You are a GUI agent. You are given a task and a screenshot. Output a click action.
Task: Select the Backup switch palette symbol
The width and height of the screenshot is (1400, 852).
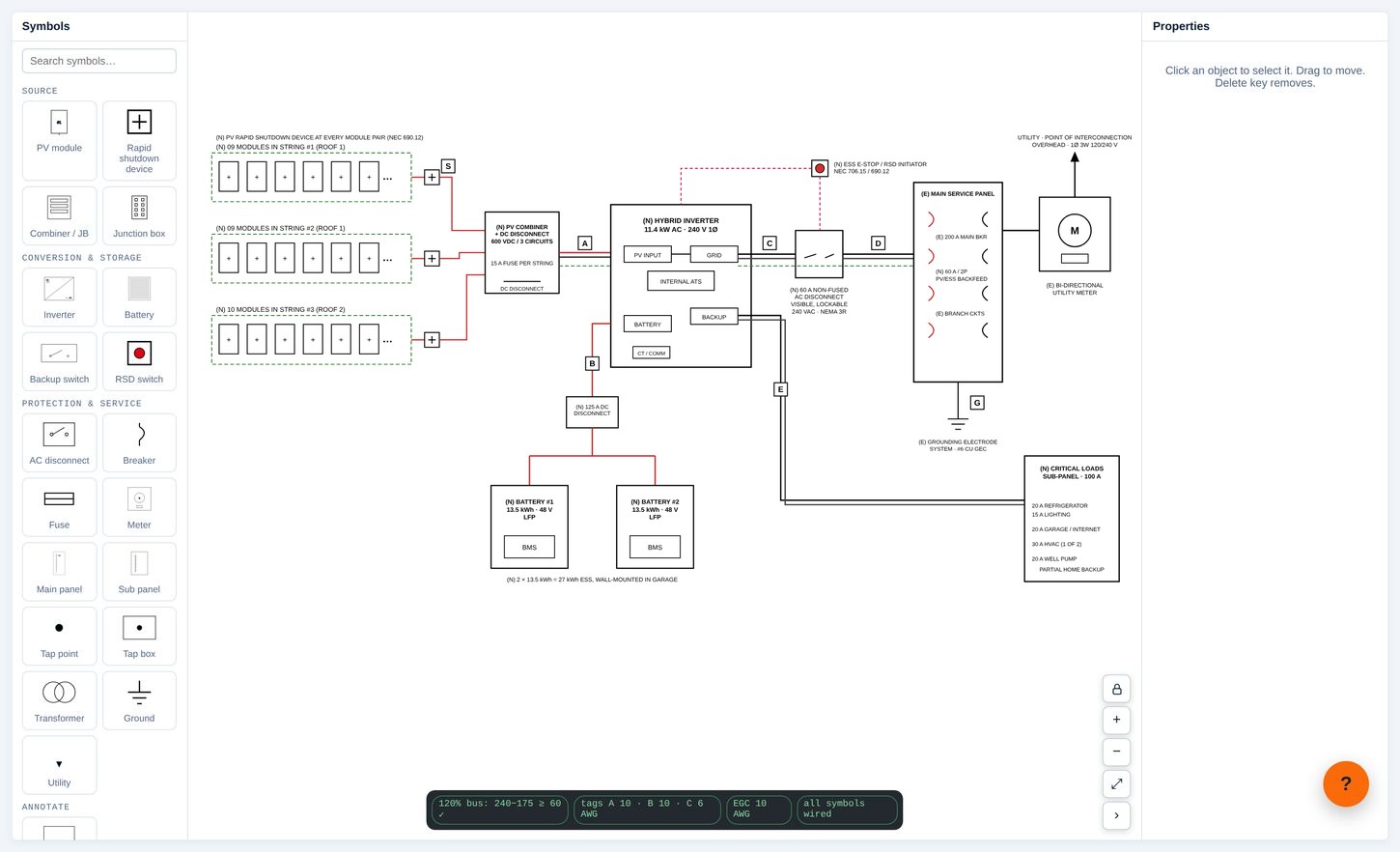59,361
